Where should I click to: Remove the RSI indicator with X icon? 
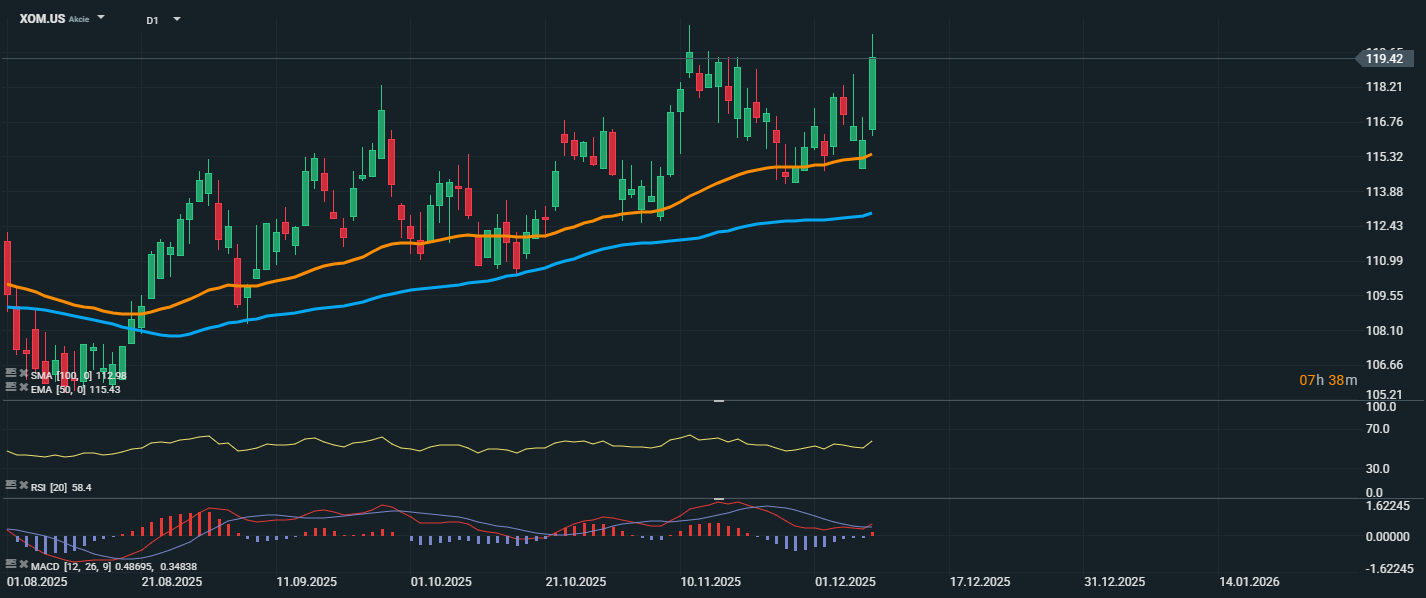(23, 485)
